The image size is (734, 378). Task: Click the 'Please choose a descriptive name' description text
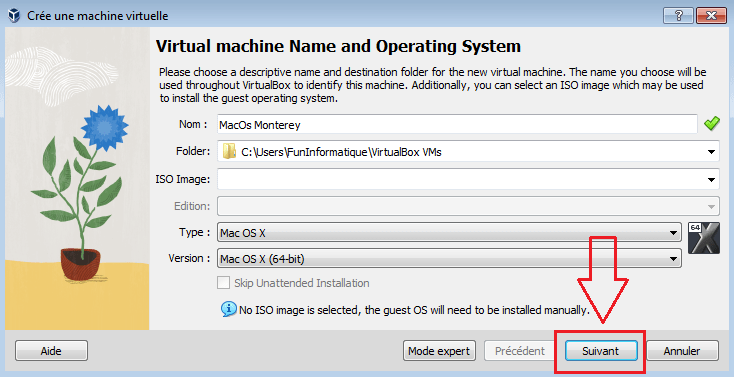432,86
